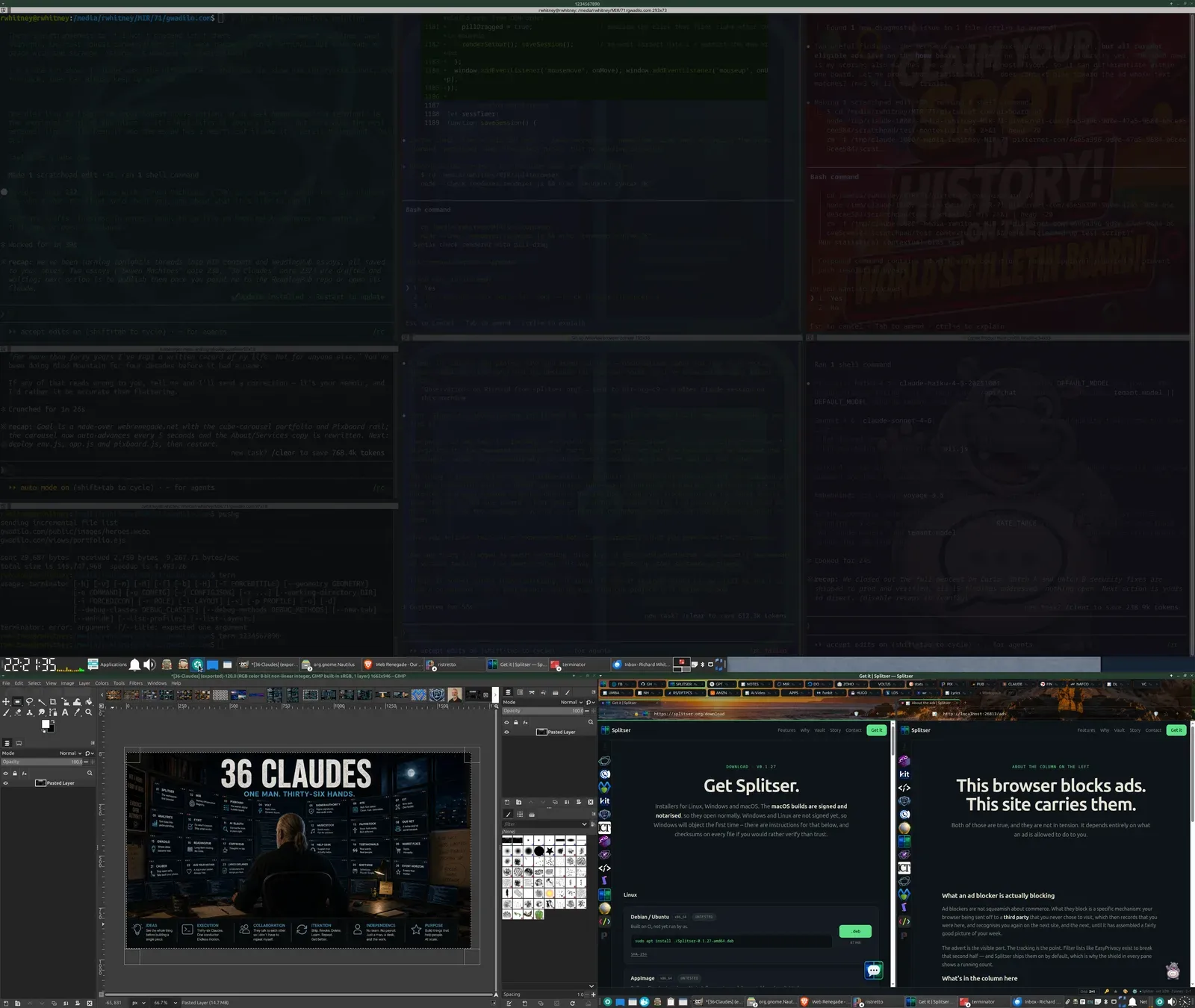The width and height of the screenshot is (1195, 1008).
Task: Create a new layer in right Layers dock
Action: (x=507, y=802)
